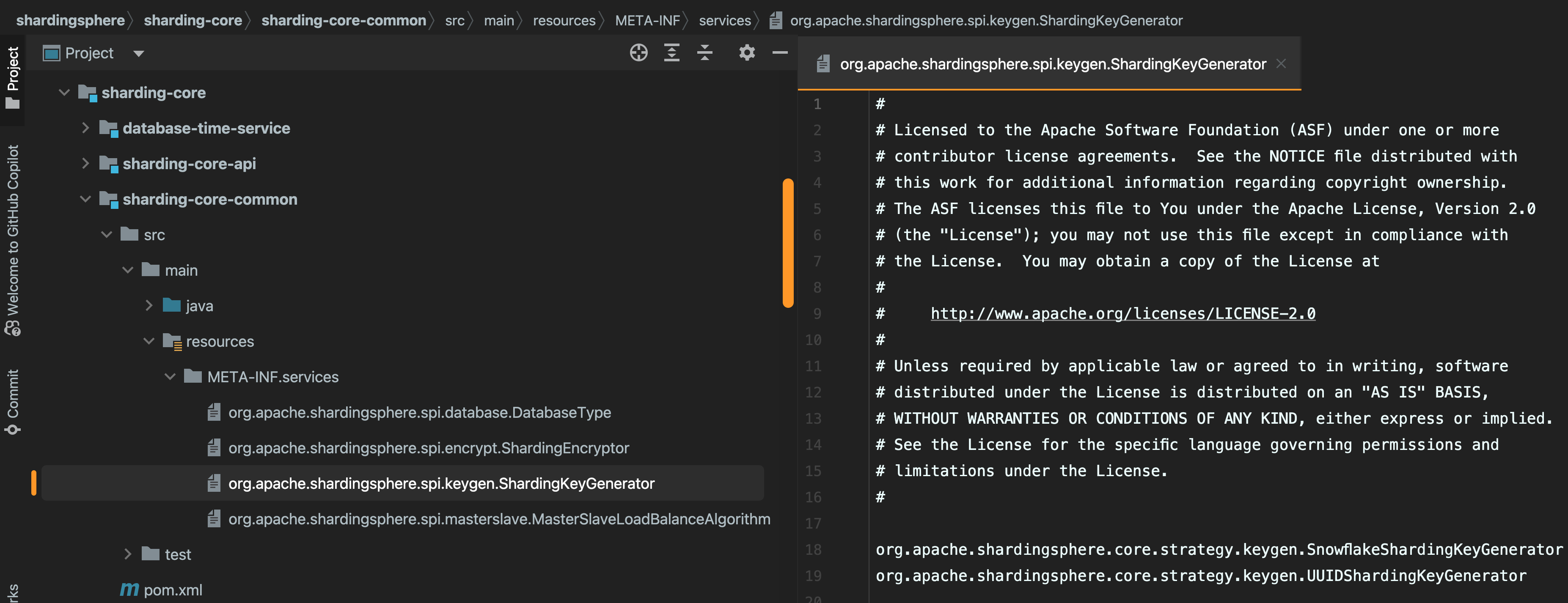Hide the Project tool window with minus icon

780,53
